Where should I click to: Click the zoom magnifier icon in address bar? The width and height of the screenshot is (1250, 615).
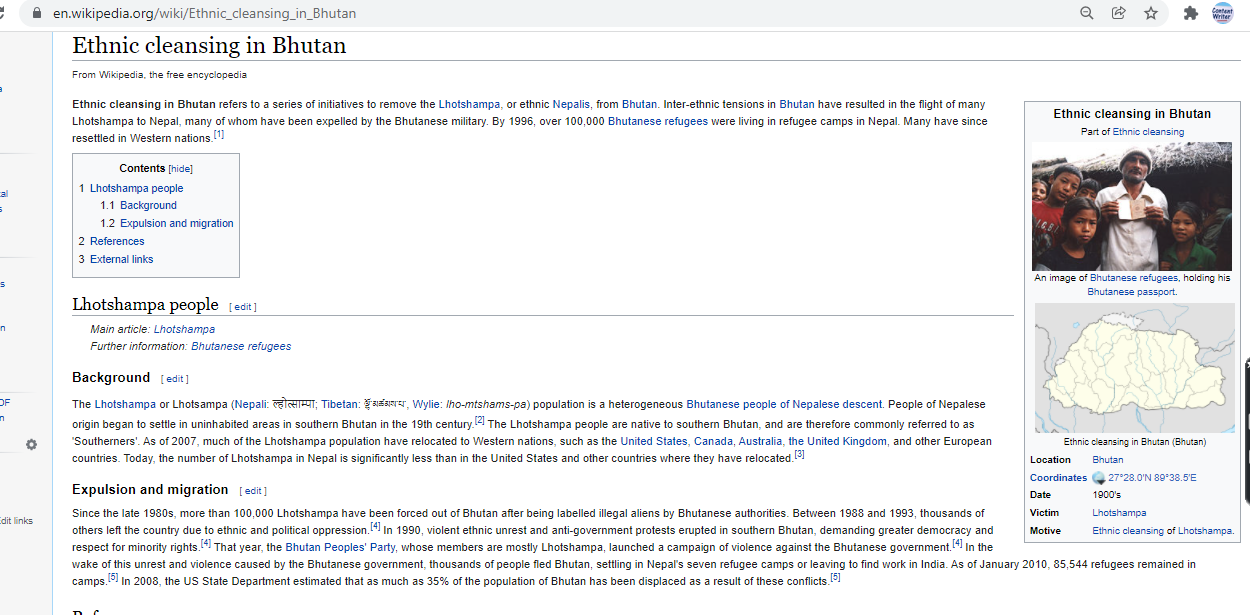[x=1087, y=13]
